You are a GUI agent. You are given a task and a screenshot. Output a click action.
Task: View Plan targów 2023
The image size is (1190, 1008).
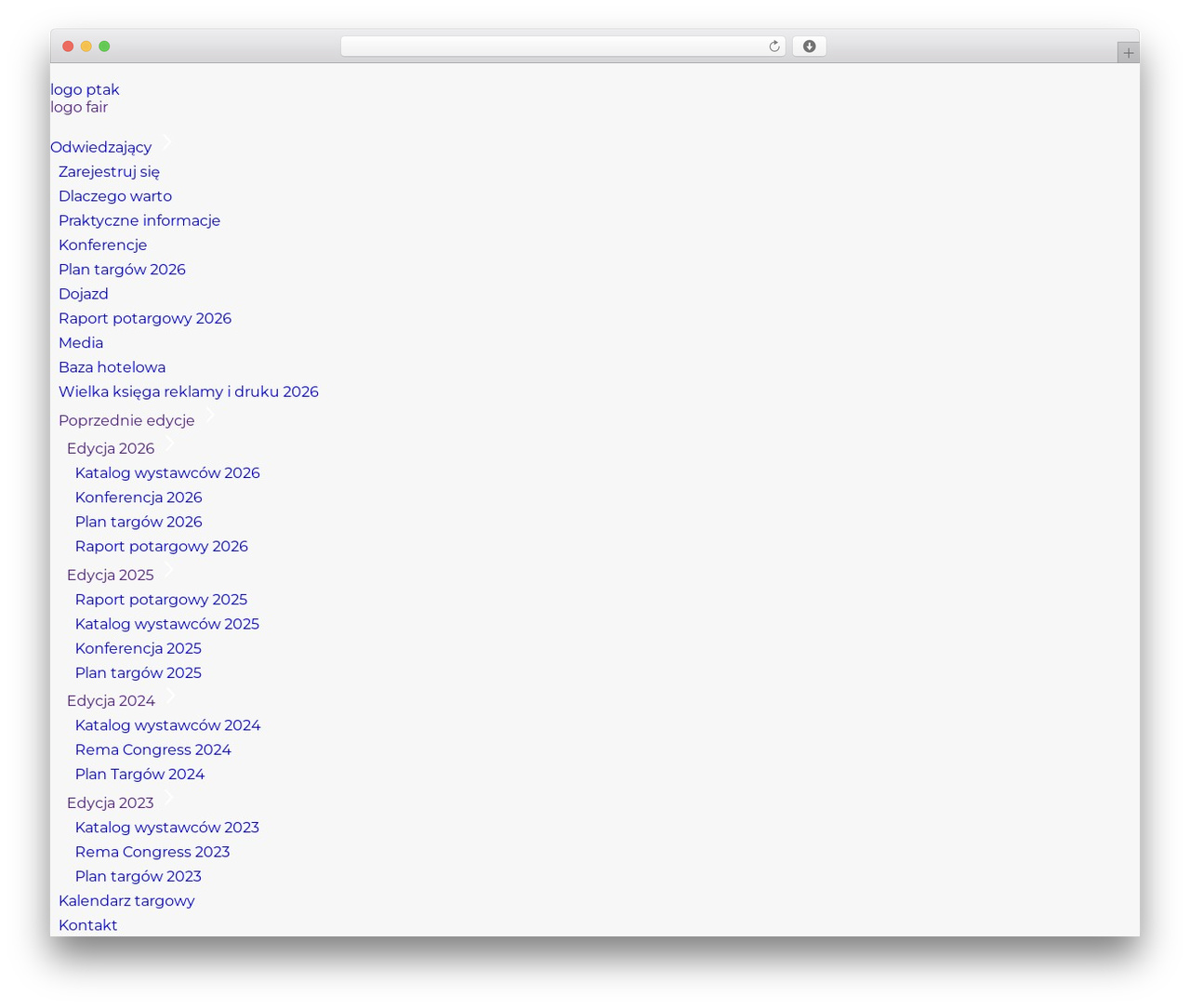[139, 876]
